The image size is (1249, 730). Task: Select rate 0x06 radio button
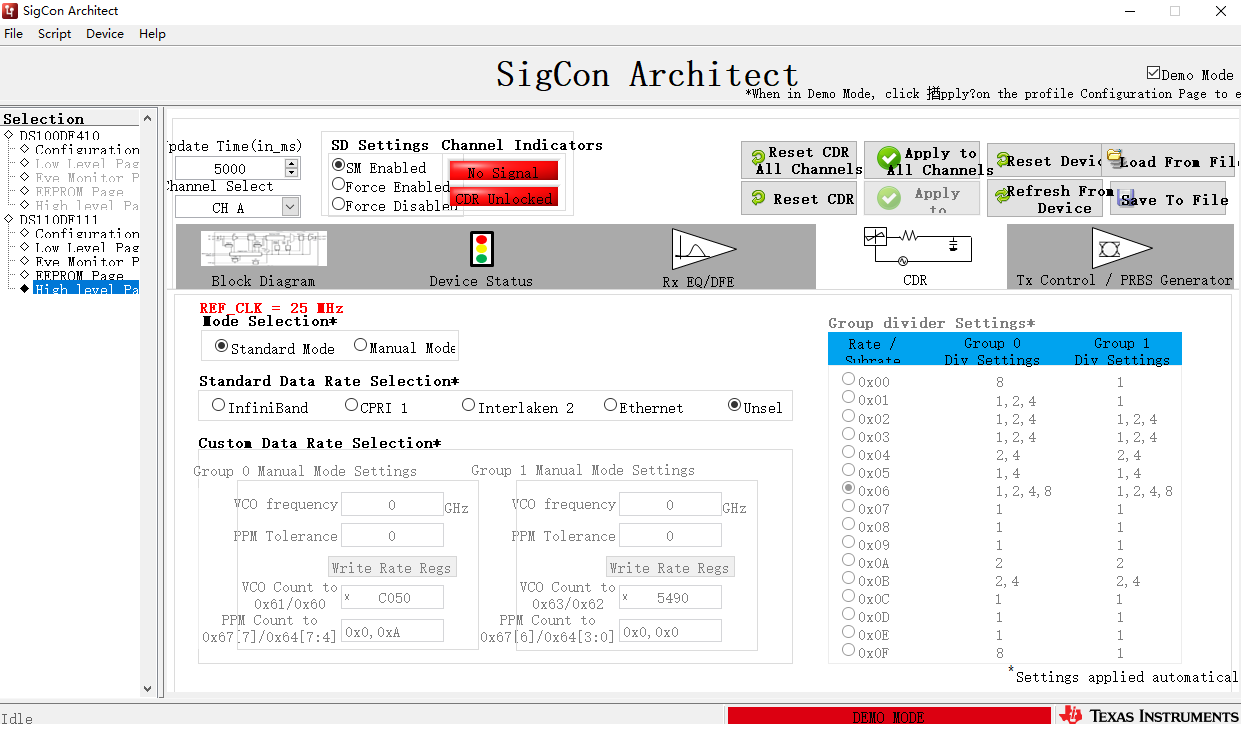click(848, 489)
